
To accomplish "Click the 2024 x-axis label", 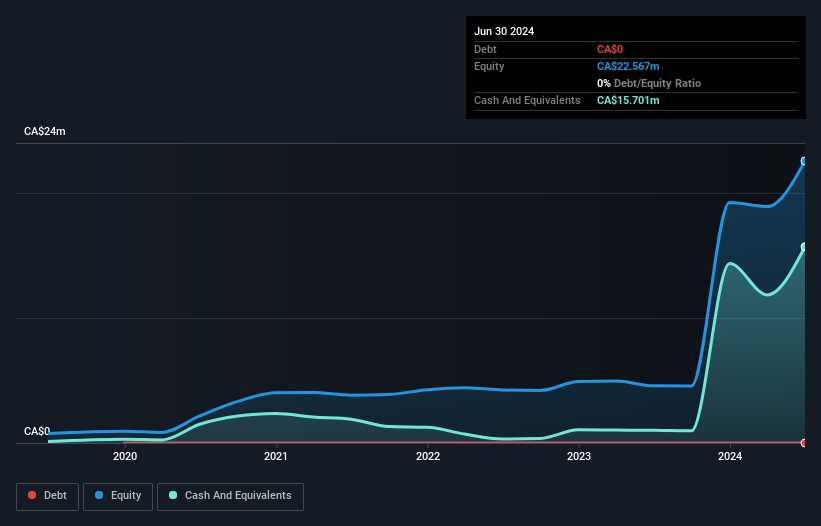I will (730, 456).
